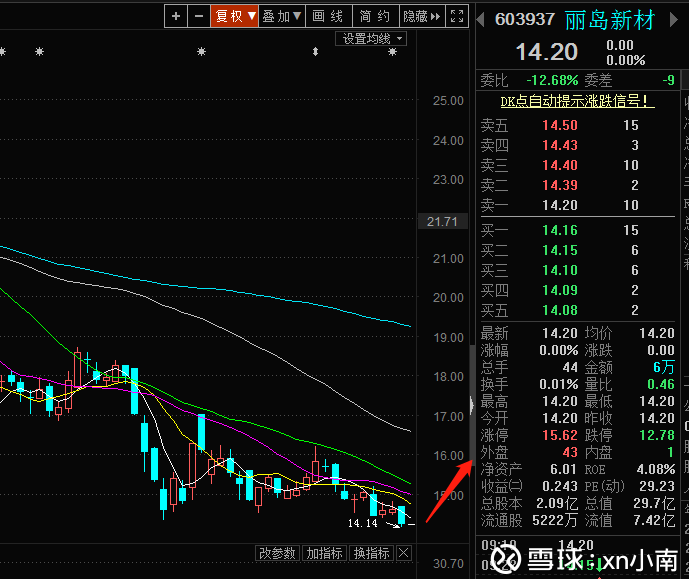Image resolution: width=689 pixels, height=579 pixels.
Task: Close the indicator panel X
Action: (x=404, y=553)
